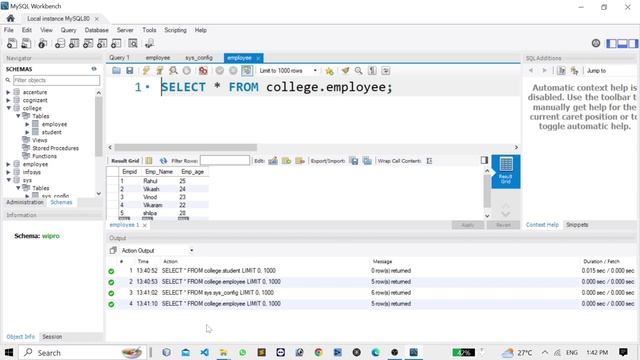Create a new table icon
This screenshot has width=640, height=360.
(x=74, y=43)
